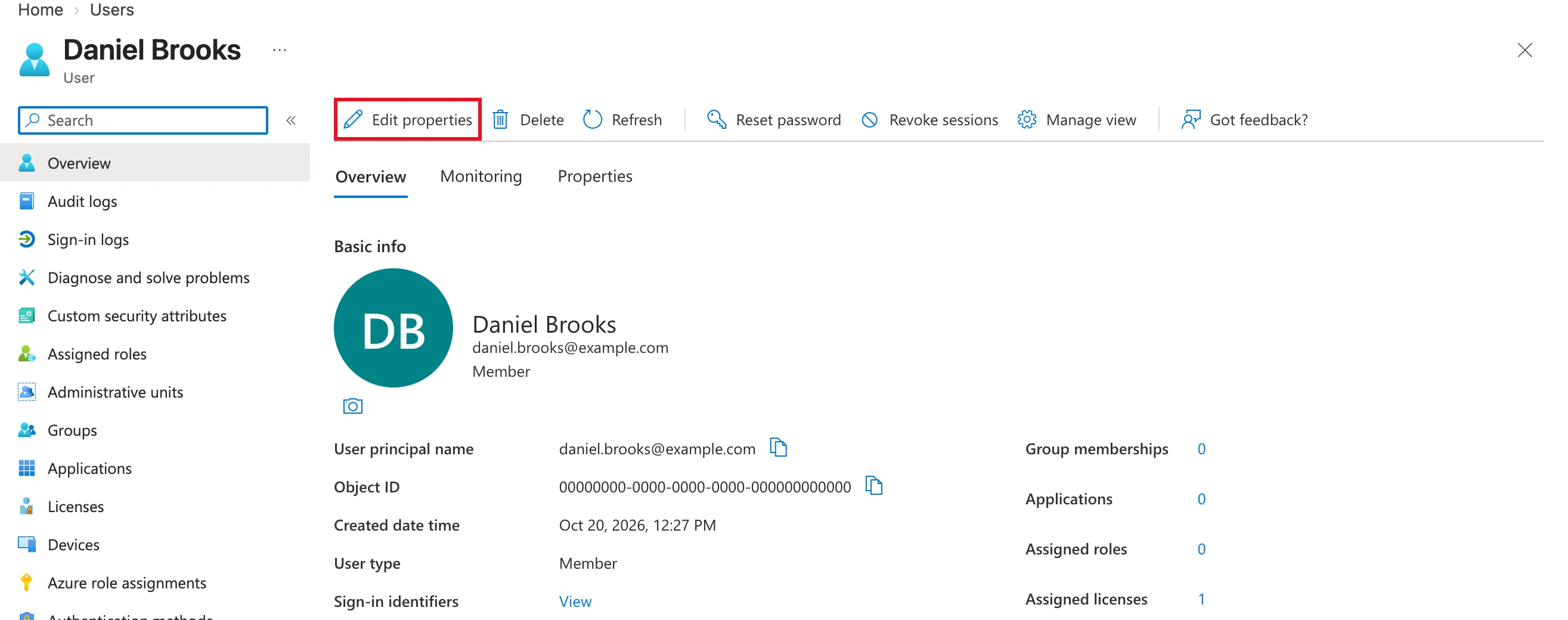Copy the Object ID value
Screen dimensions: 1568x620
coord(874,485)
